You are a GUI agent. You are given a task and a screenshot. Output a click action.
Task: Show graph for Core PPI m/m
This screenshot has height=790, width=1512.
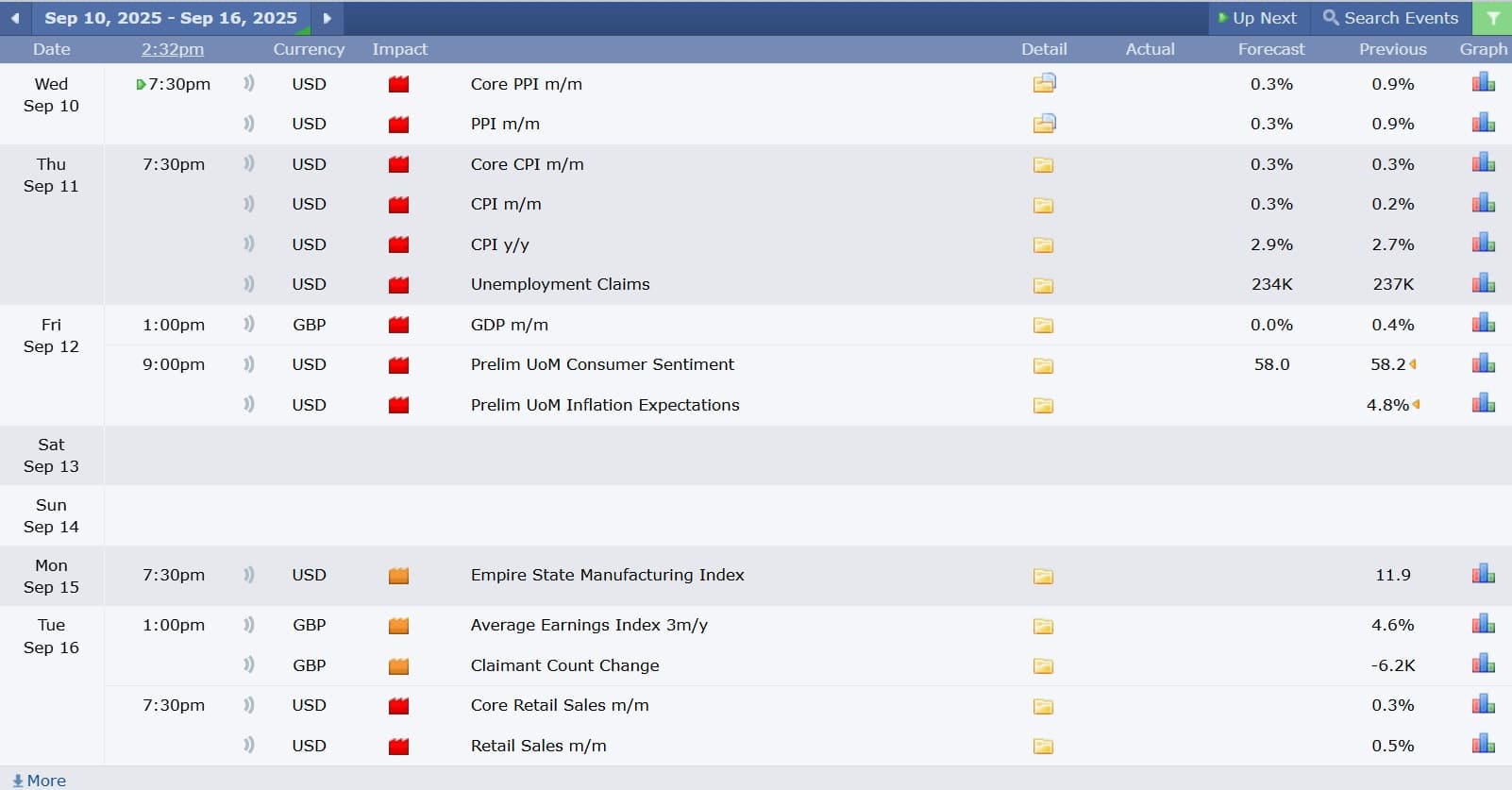pyautogui.click(x=1484, y=83)
